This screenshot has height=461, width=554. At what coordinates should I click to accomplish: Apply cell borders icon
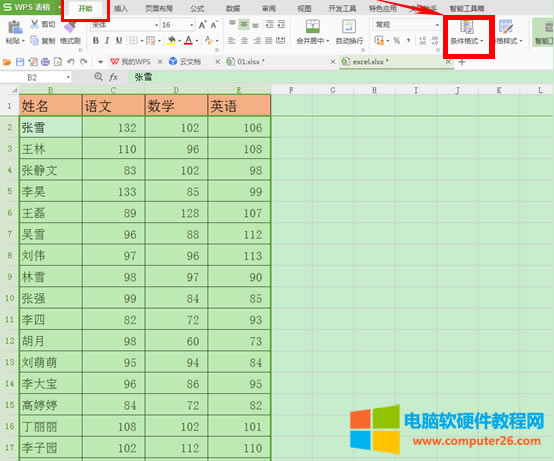point(133,41)
